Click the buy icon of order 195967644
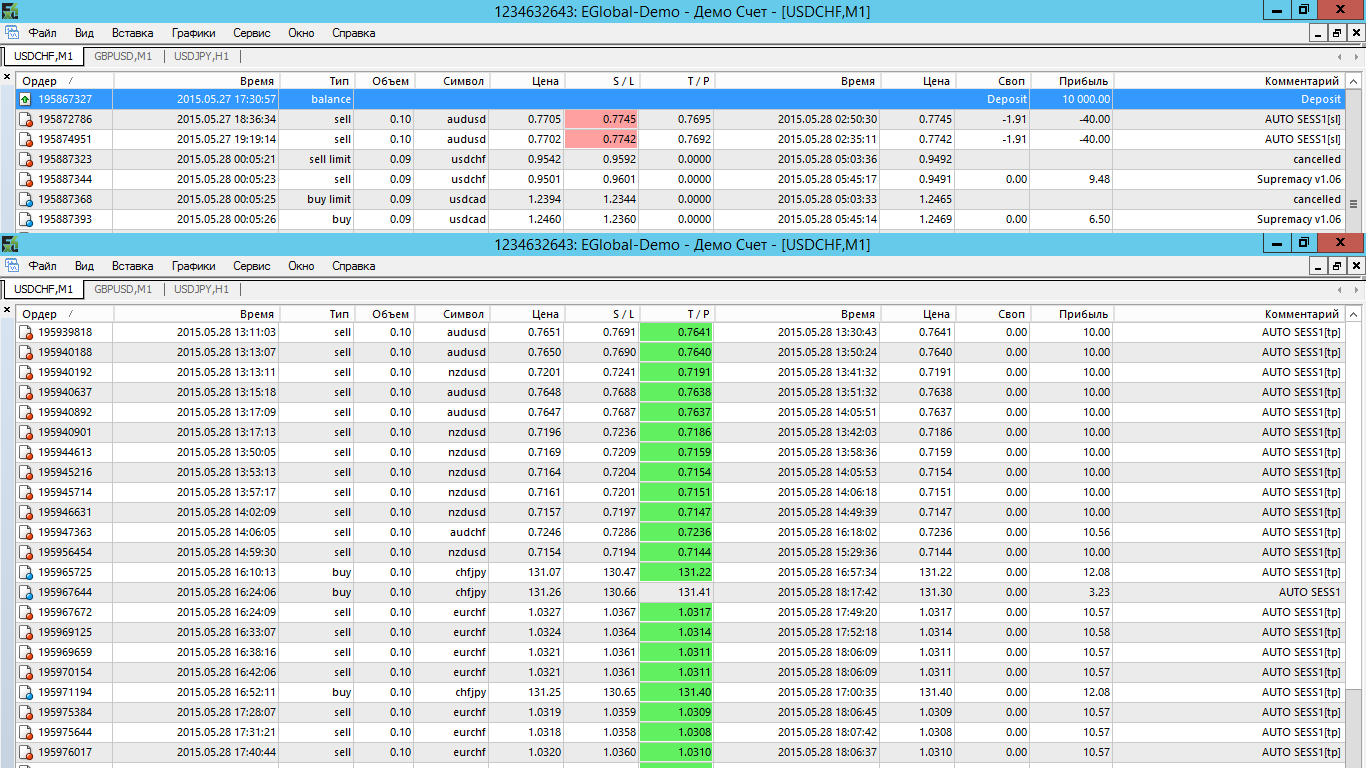The image size is (1366, 768). 26,592
